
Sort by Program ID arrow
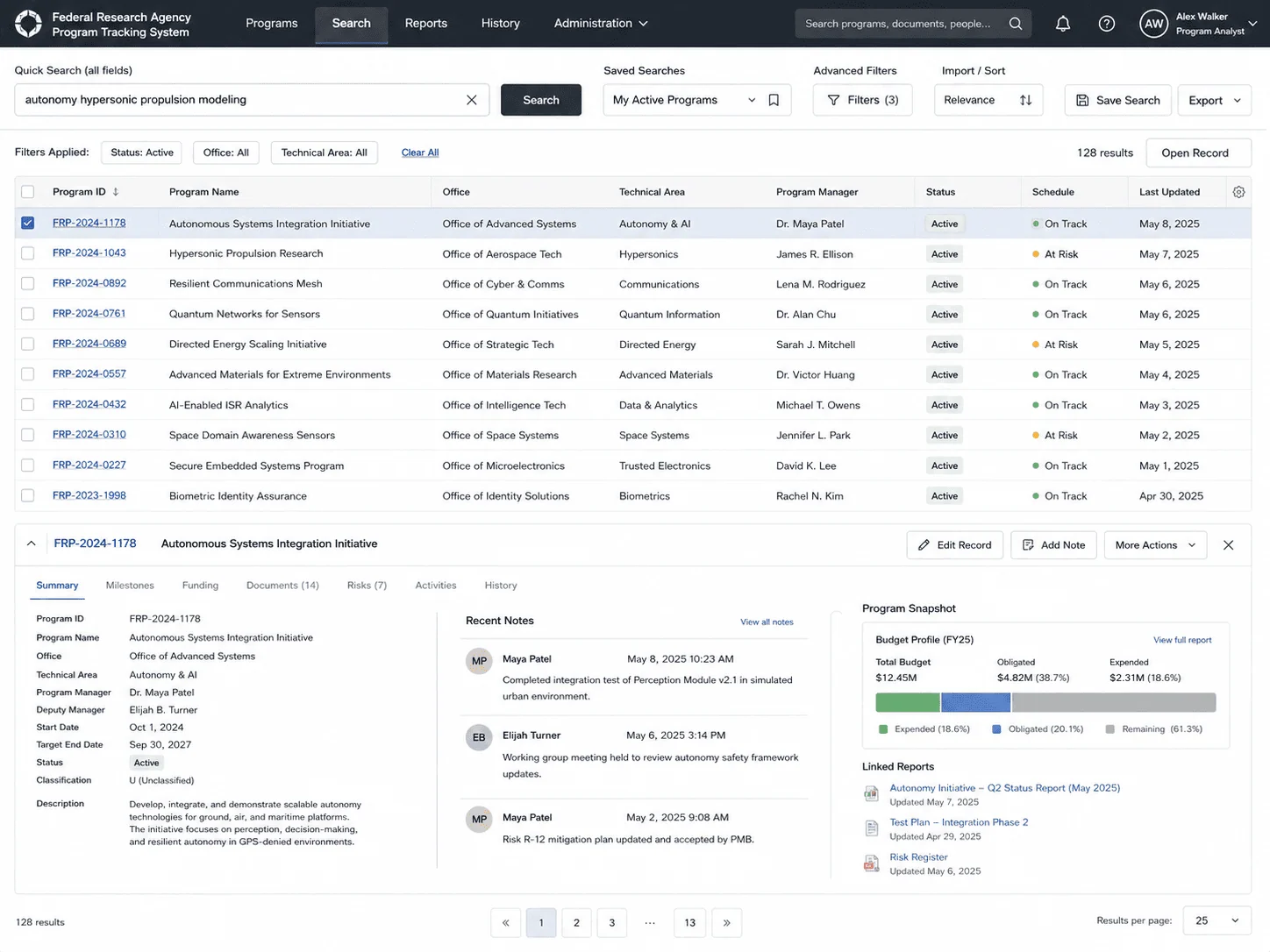[x=116, y=192]
